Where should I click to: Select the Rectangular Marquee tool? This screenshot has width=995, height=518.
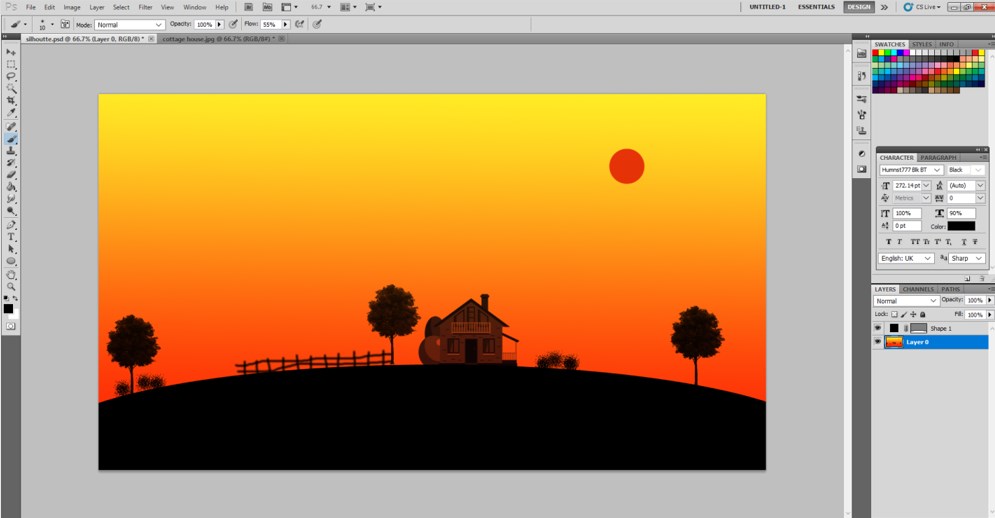pyautogui.click(x=11, y=64)
